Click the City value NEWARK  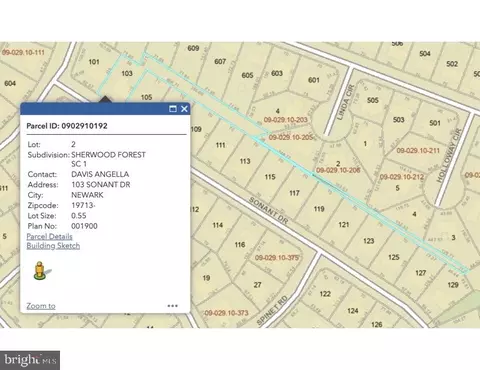coord(87,195)
